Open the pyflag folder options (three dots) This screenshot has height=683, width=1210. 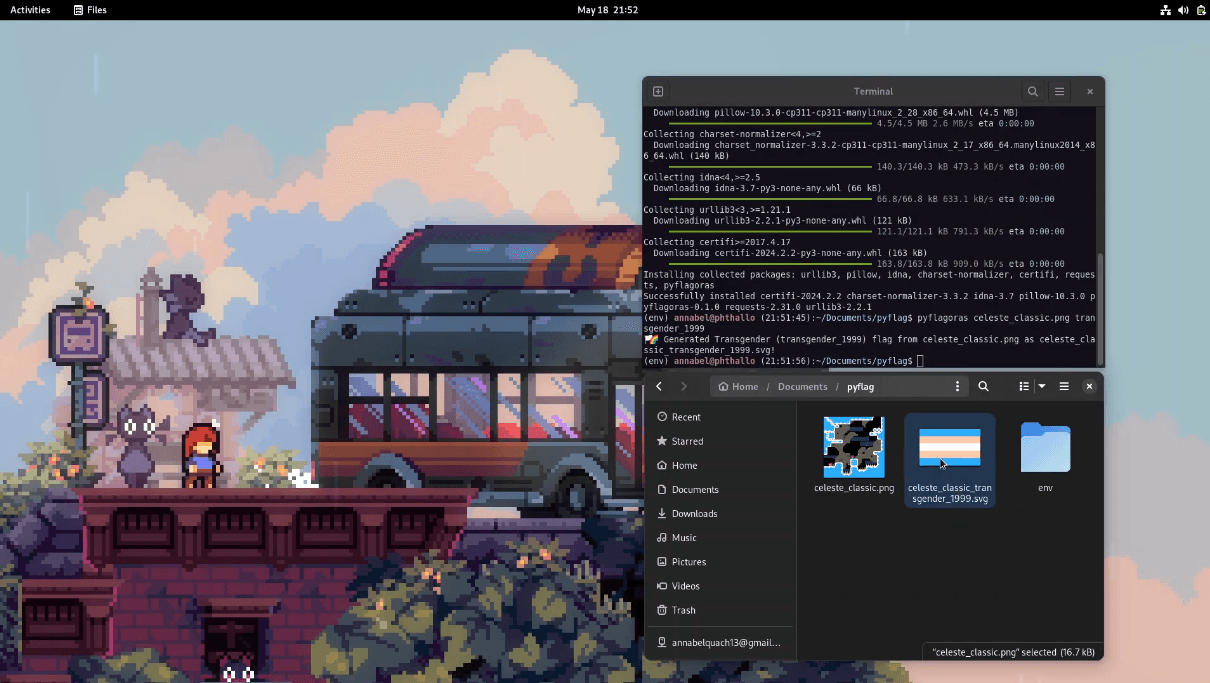click(x=957, y=386)
